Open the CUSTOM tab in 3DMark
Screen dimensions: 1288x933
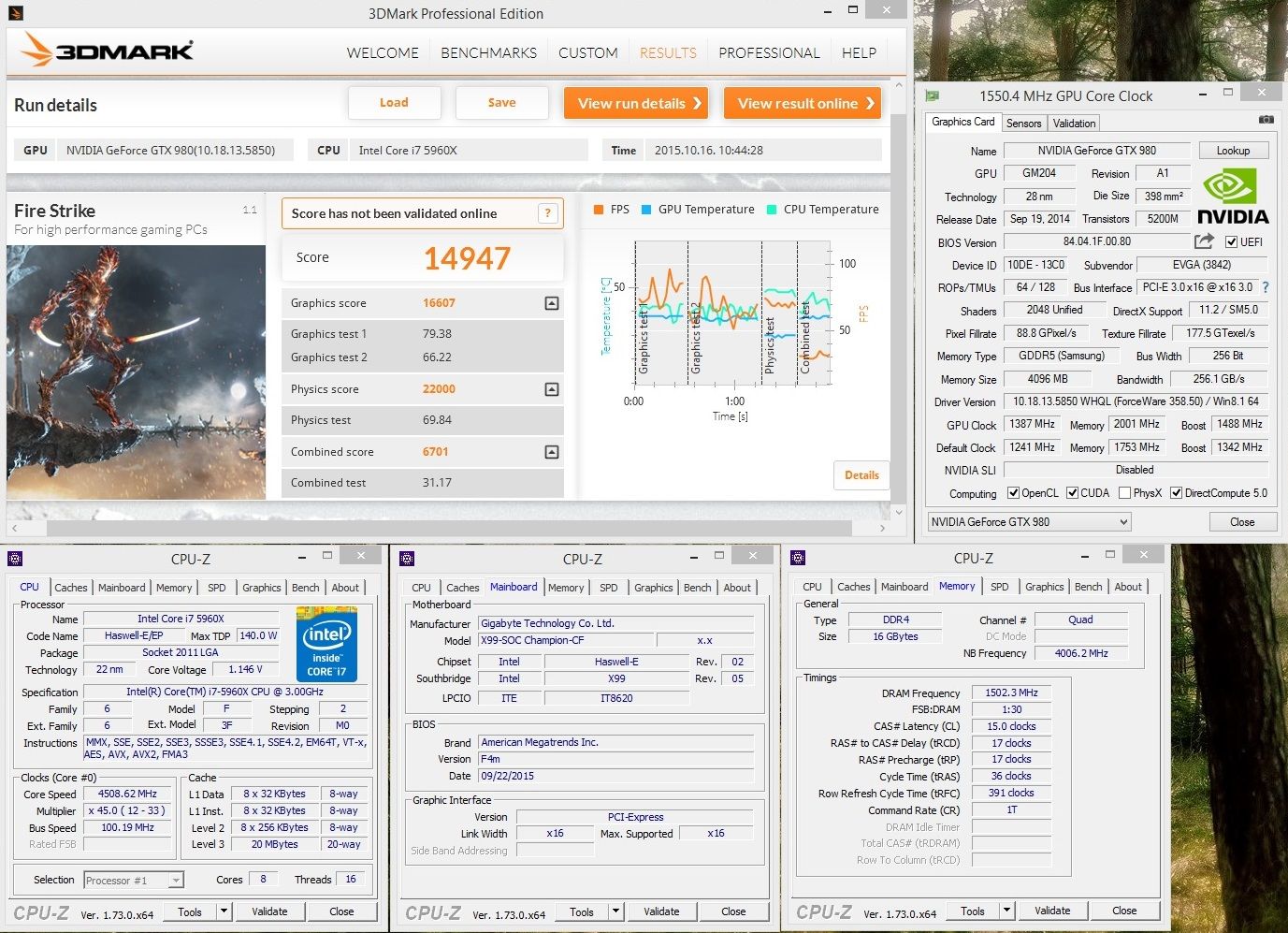click(x=588, y=52)
